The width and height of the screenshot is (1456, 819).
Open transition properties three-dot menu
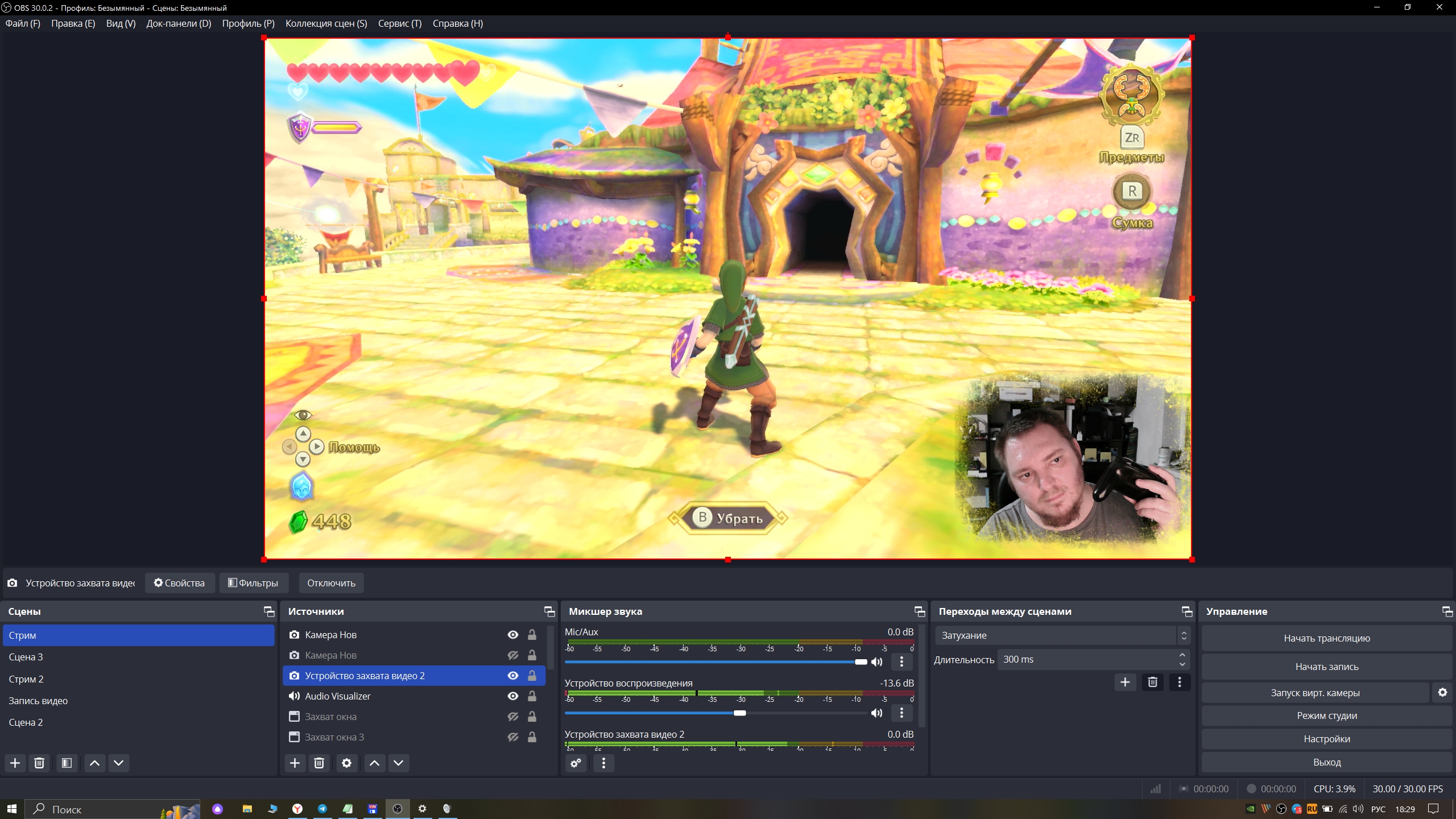(x=1180, y=682)
